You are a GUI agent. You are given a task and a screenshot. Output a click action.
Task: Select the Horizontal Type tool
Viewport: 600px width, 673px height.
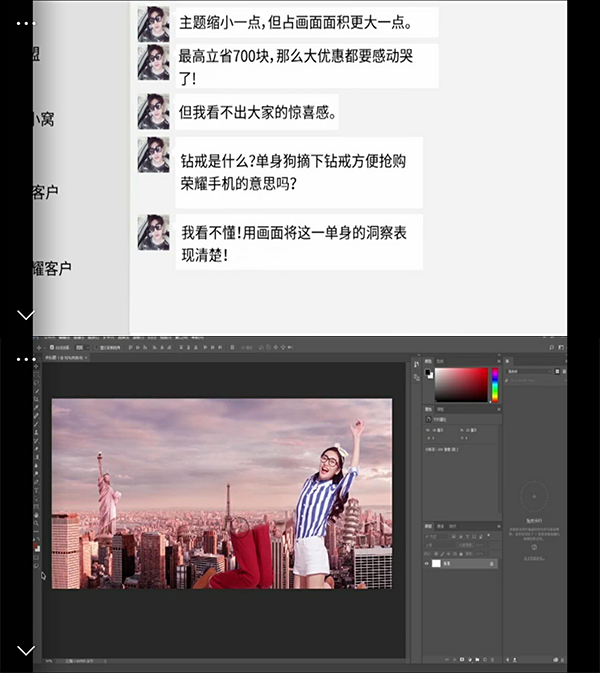[x=36, y=490]
